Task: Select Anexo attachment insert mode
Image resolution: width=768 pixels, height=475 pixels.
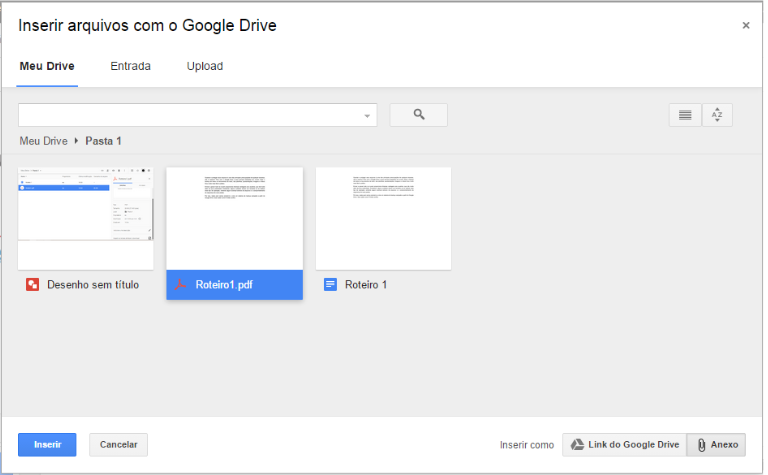Action: tap(716, 445)
